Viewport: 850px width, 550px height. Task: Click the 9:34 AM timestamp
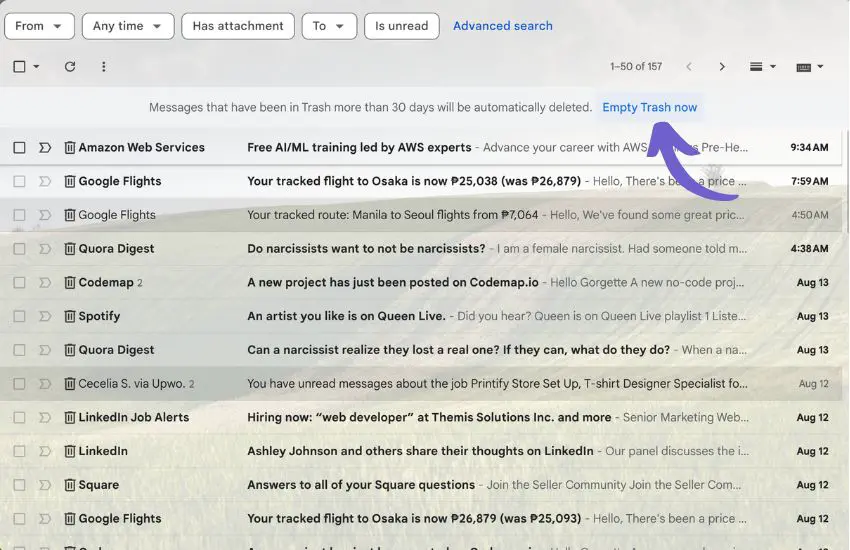[x=809, y=147]
